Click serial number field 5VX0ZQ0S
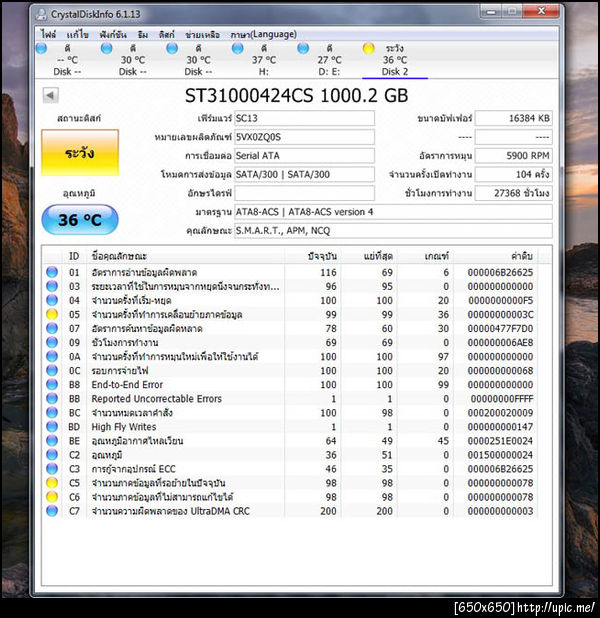 coord(304,137)
